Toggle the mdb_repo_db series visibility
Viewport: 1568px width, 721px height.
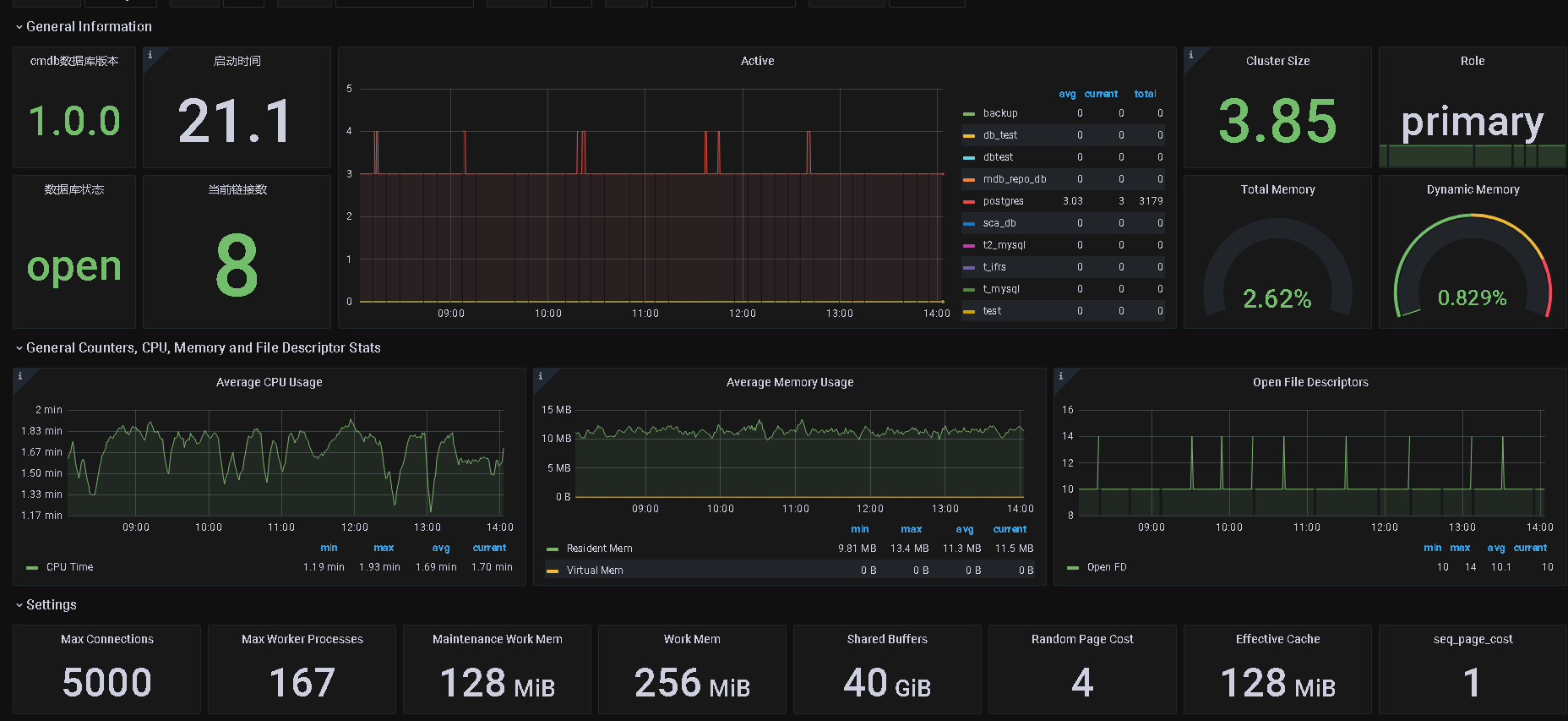click(x=1015, y=179)
